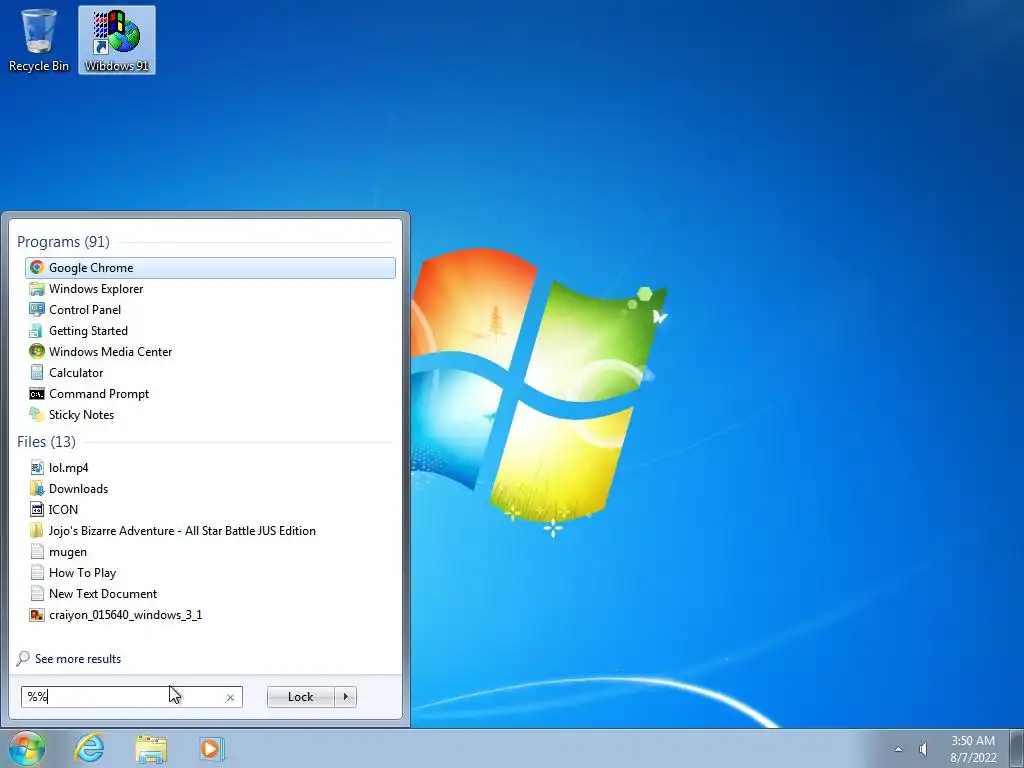Image resolution: width=1024 pixels, height=768 pixels.
Task: Open the lol.mp4 file result
Action: [x=210, y=468]
